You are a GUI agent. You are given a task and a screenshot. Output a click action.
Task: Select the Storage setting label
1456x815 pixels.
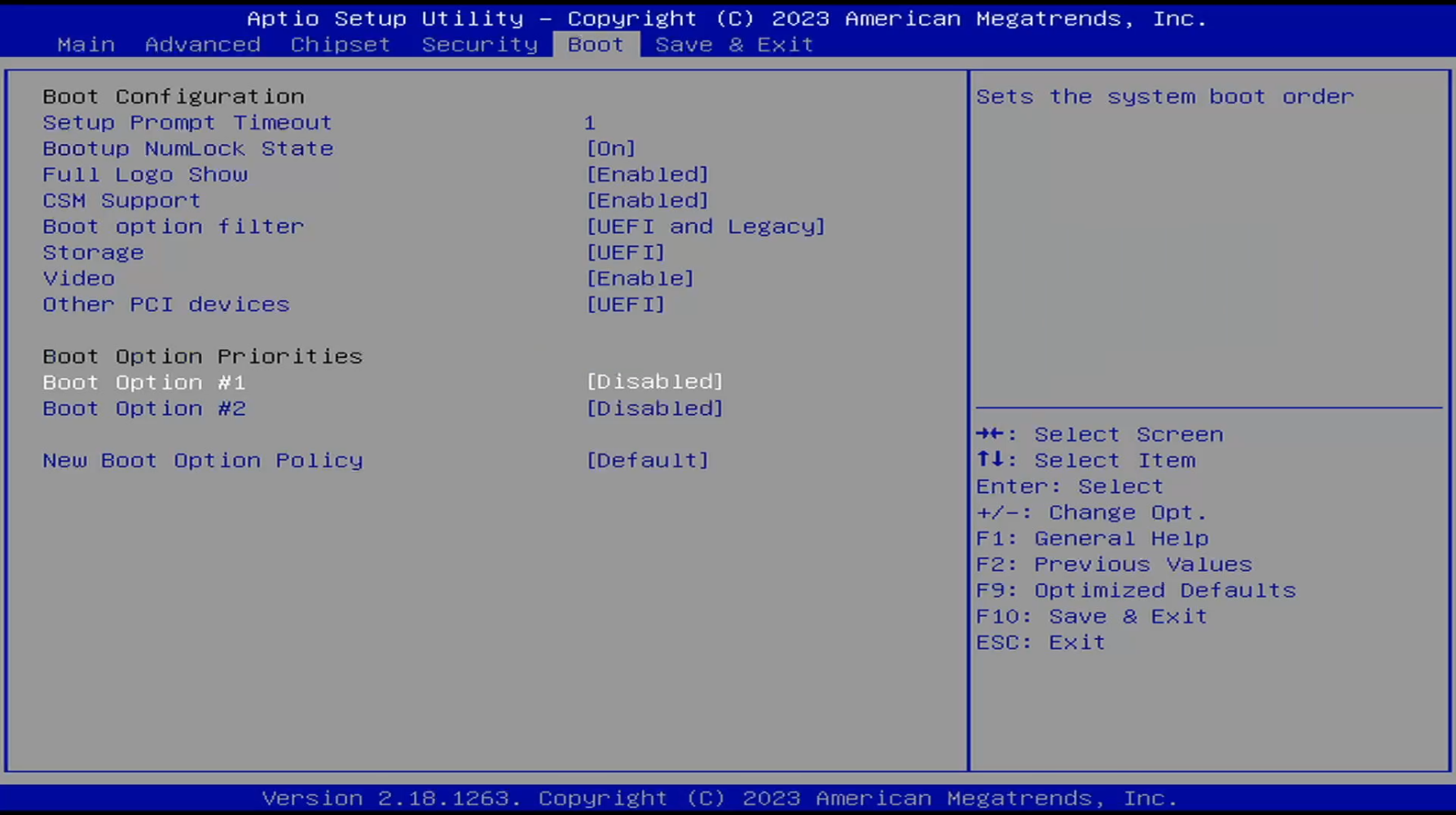(x=94, y=253)
